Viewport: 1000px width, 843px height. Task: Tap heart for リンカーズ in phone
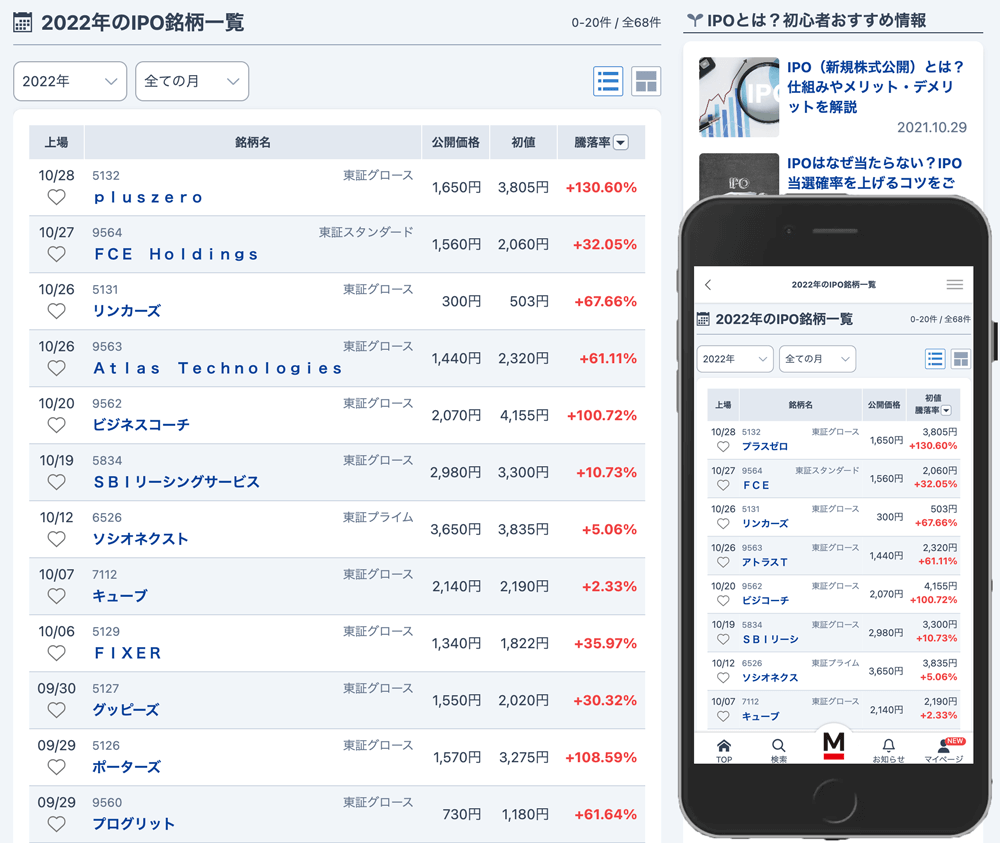[x=723, y=524]
